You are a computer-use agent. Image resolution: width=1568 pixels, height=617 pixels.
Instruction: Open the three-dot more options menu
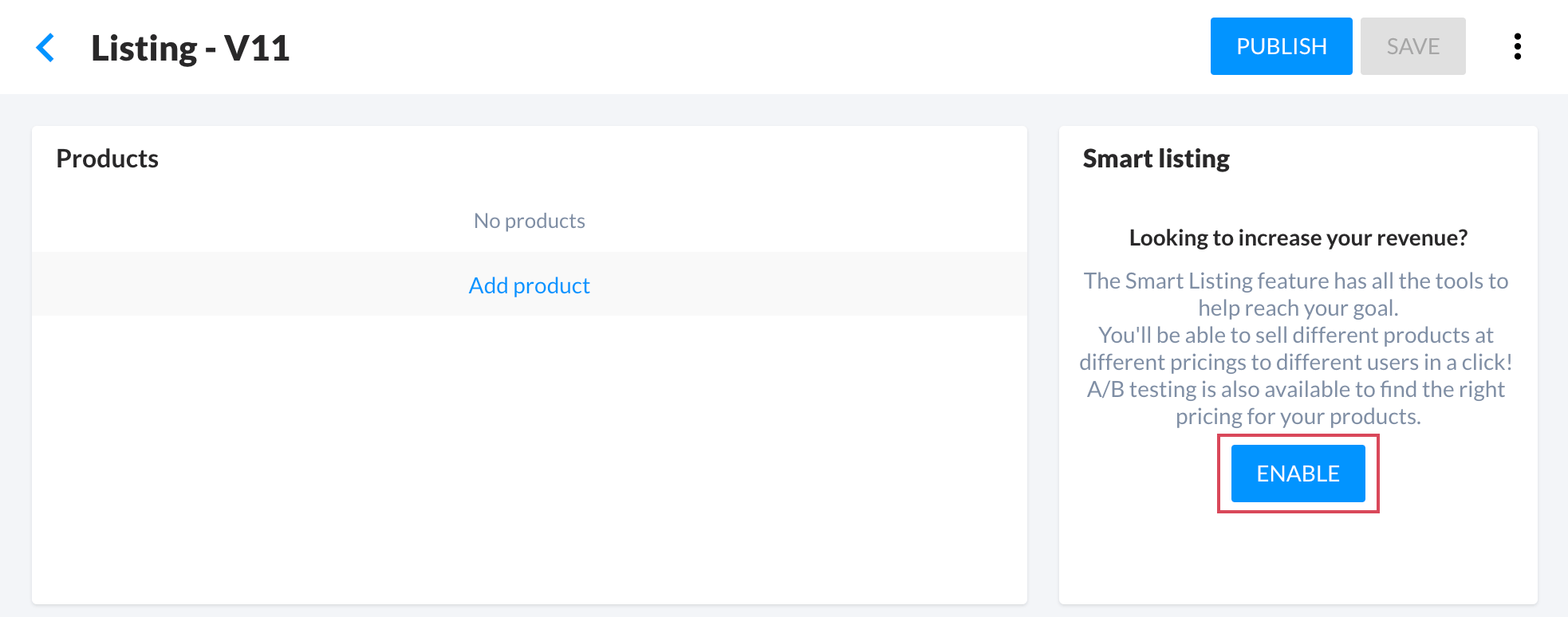coord(1517,46)
